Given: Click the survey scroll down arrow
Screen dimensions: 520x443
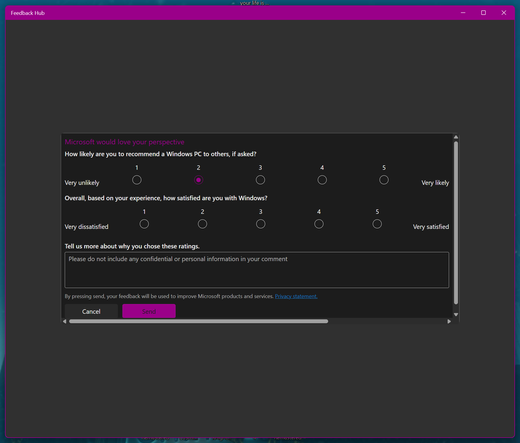Looking at the screenshot, I should click(x=456, y=315).
